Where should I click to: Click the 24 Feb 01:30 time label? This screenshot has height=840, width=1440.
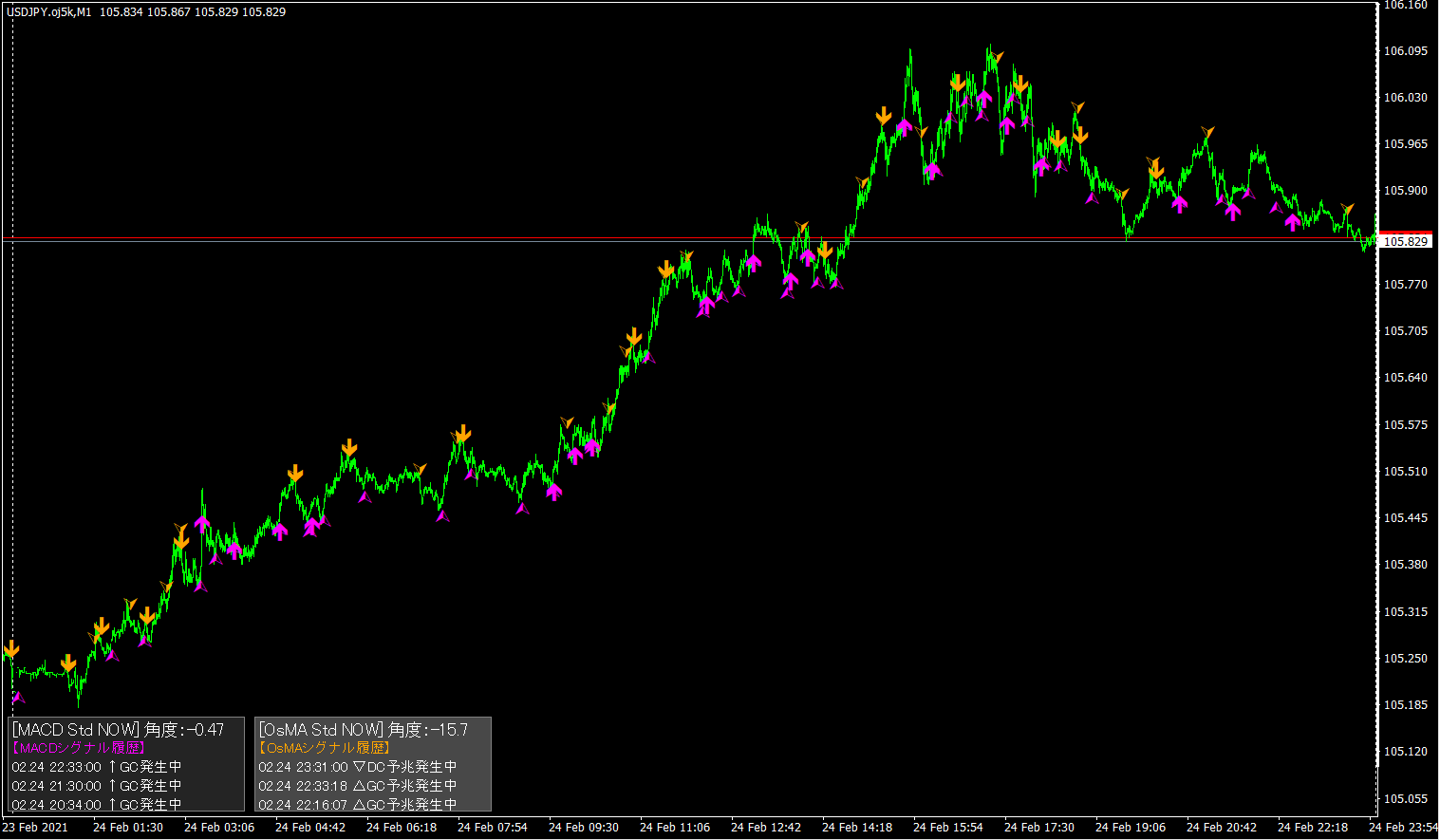coord(128,828)
